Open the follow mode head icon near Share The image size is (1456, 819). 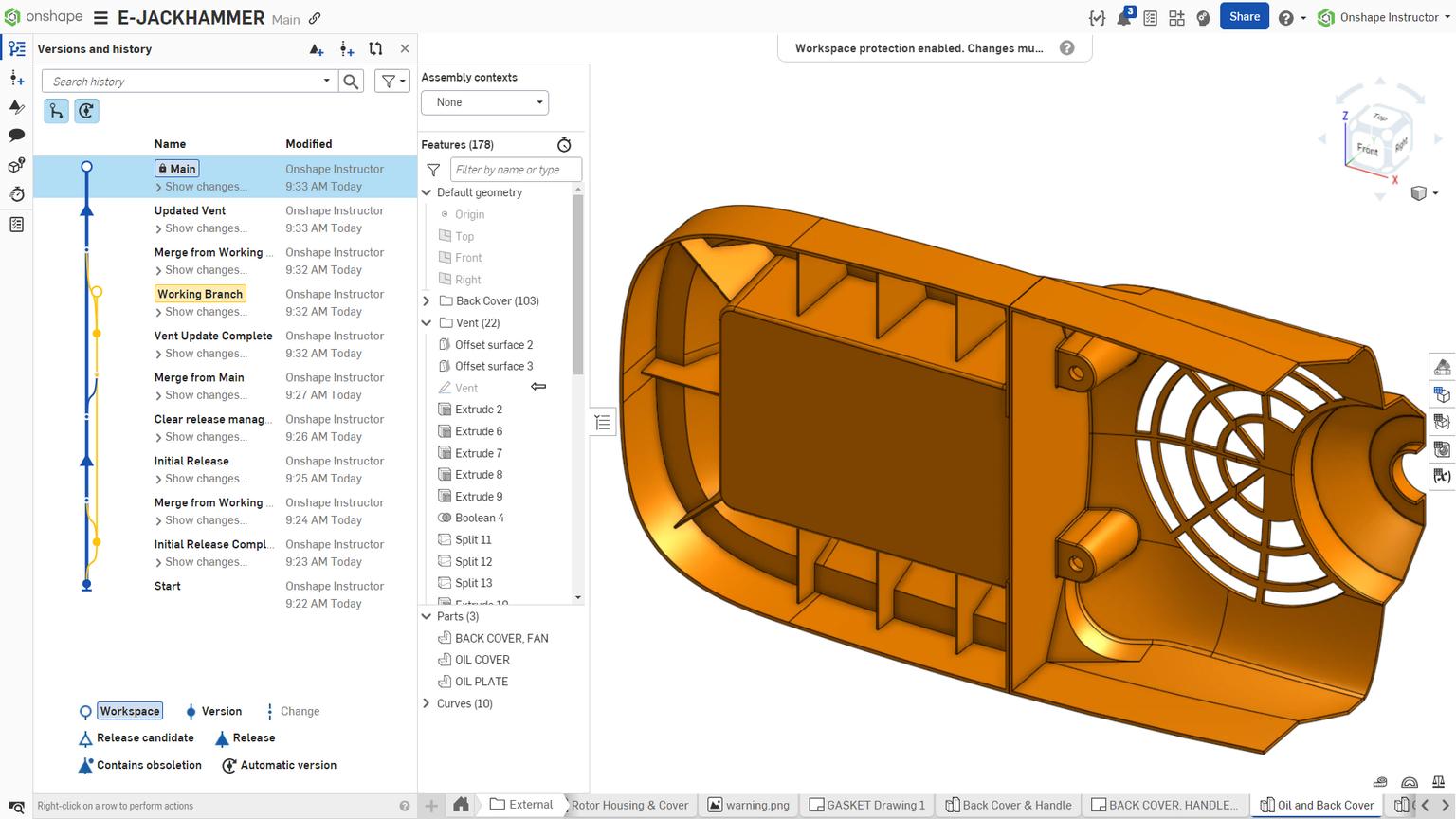pyautogui.click(x=1203, y=17)
